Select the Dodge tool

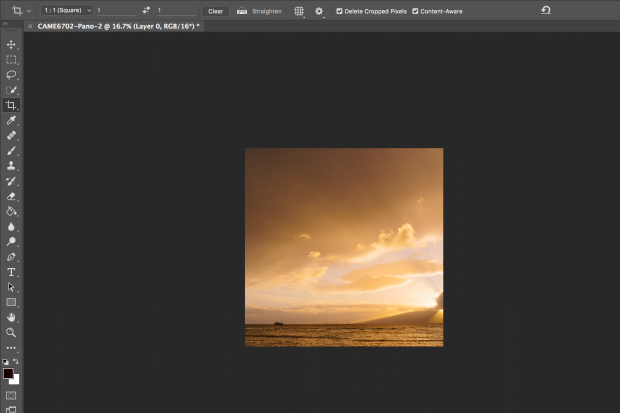coord(11,242)
